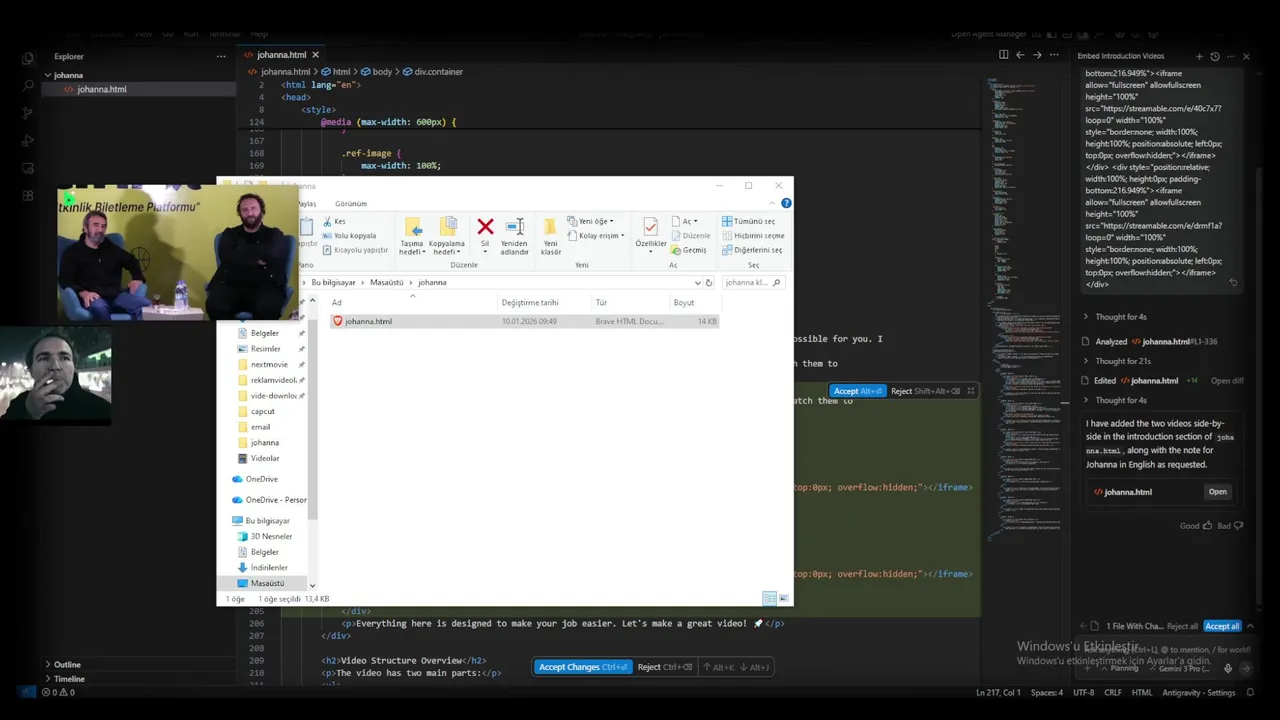This screenshot has width=1280, height=720.
Task: Click Accept Changes button at bottom
Action: 583,667
